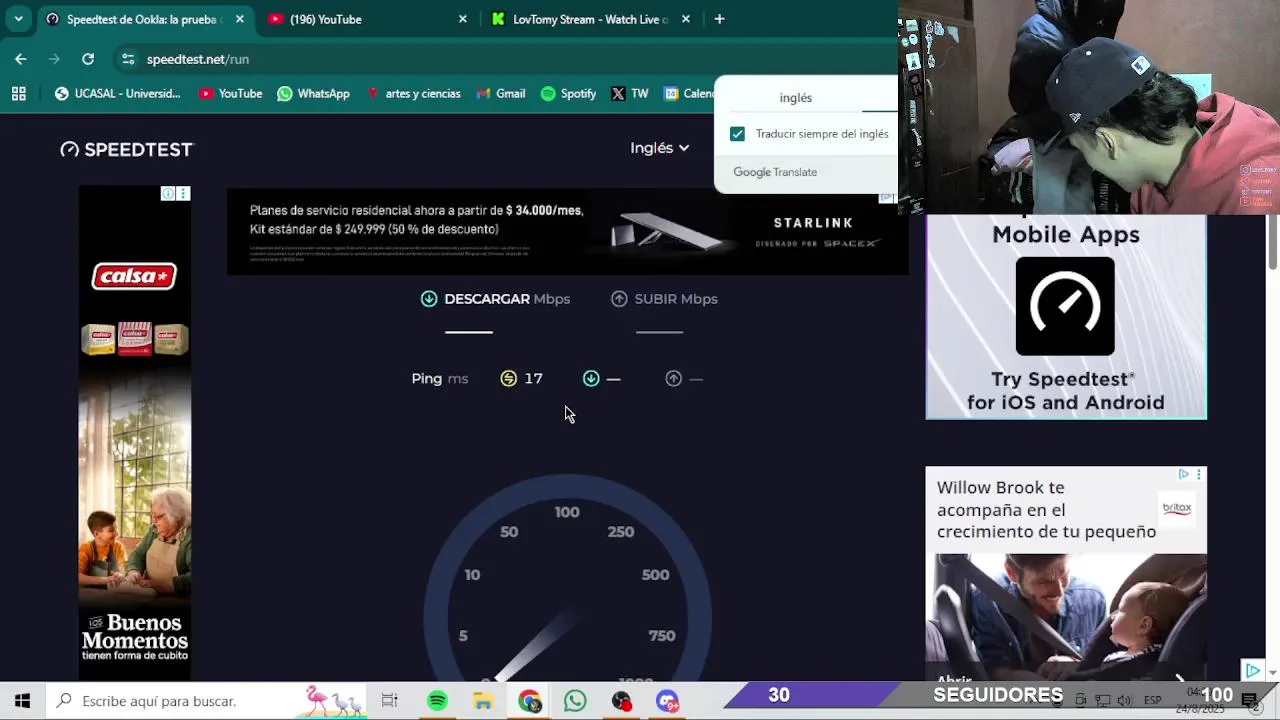This screenshot has width=1280, height=720.
Task: Close the YouTube browser tab
Action: click(x=462, y=19)
